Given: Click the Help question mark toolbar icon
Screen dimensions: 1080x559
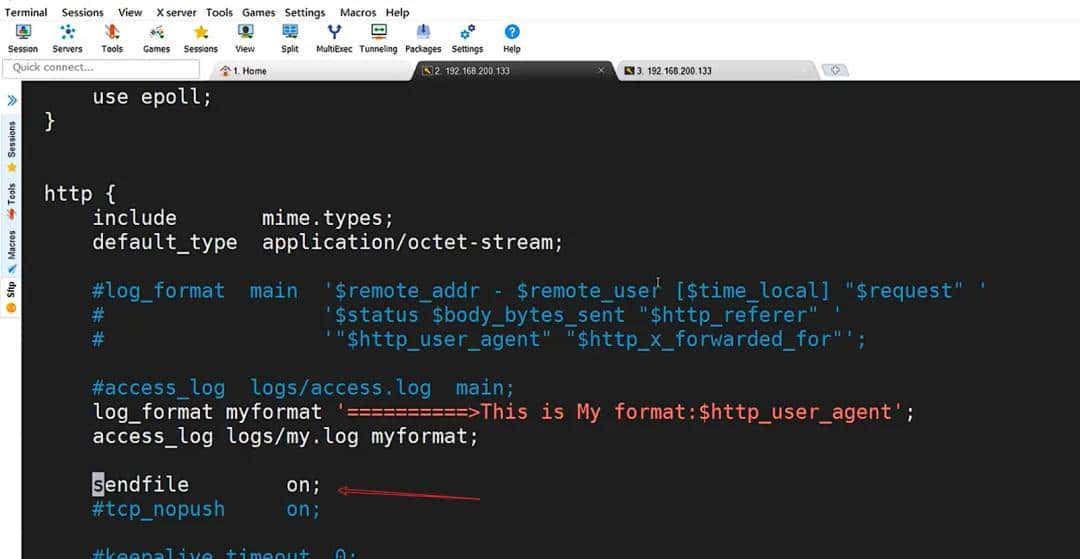Looking at the screenshot, I should pyautogui.click(x=511, y=39).
